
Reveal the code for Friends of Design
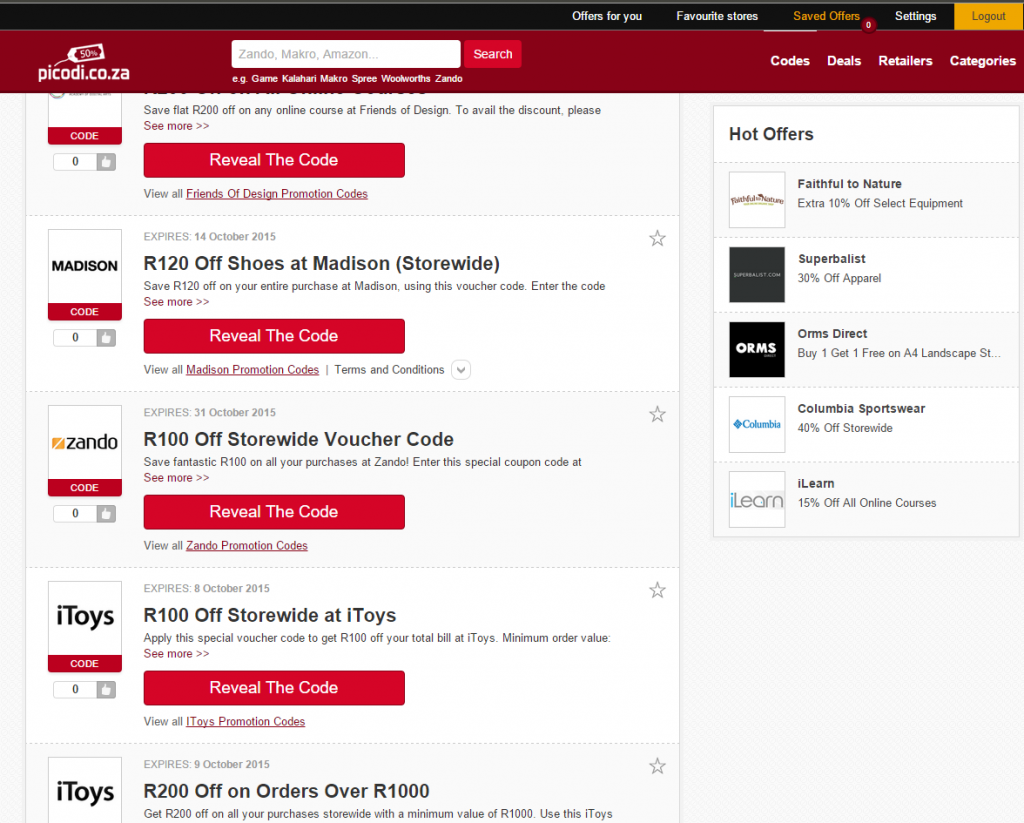(274, 160)
